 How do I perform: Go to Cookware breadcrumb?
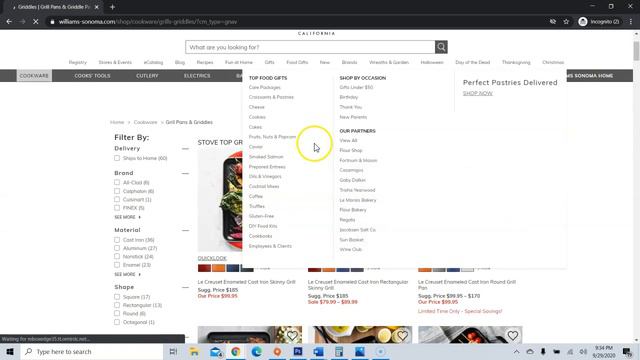pos(145,122)
